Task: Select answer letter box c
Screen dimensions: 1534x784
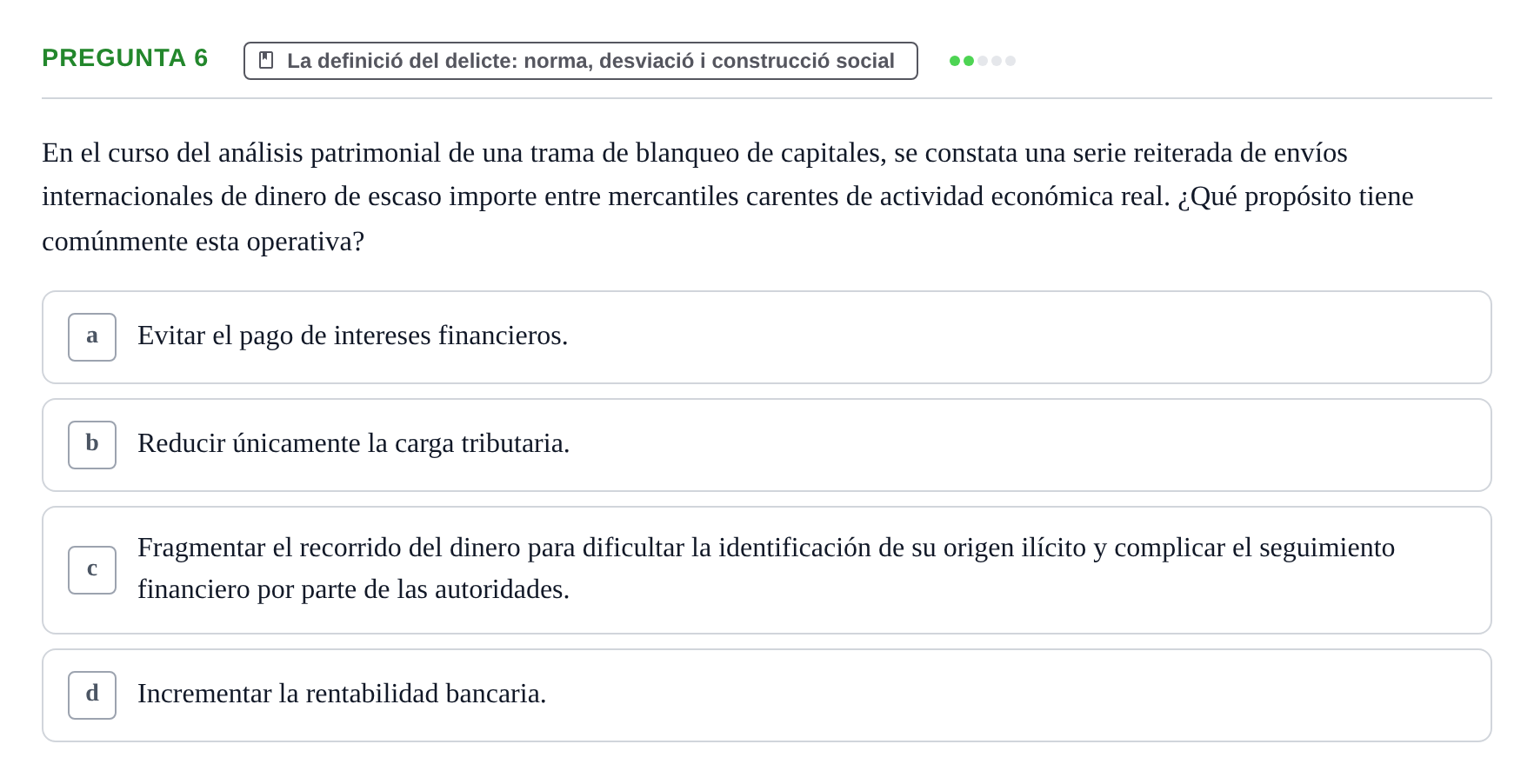Action: tap(92, 570)
